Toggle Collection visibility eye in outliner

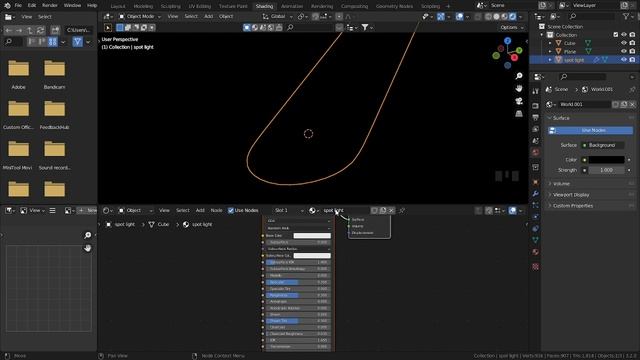[x=624, y=35]
